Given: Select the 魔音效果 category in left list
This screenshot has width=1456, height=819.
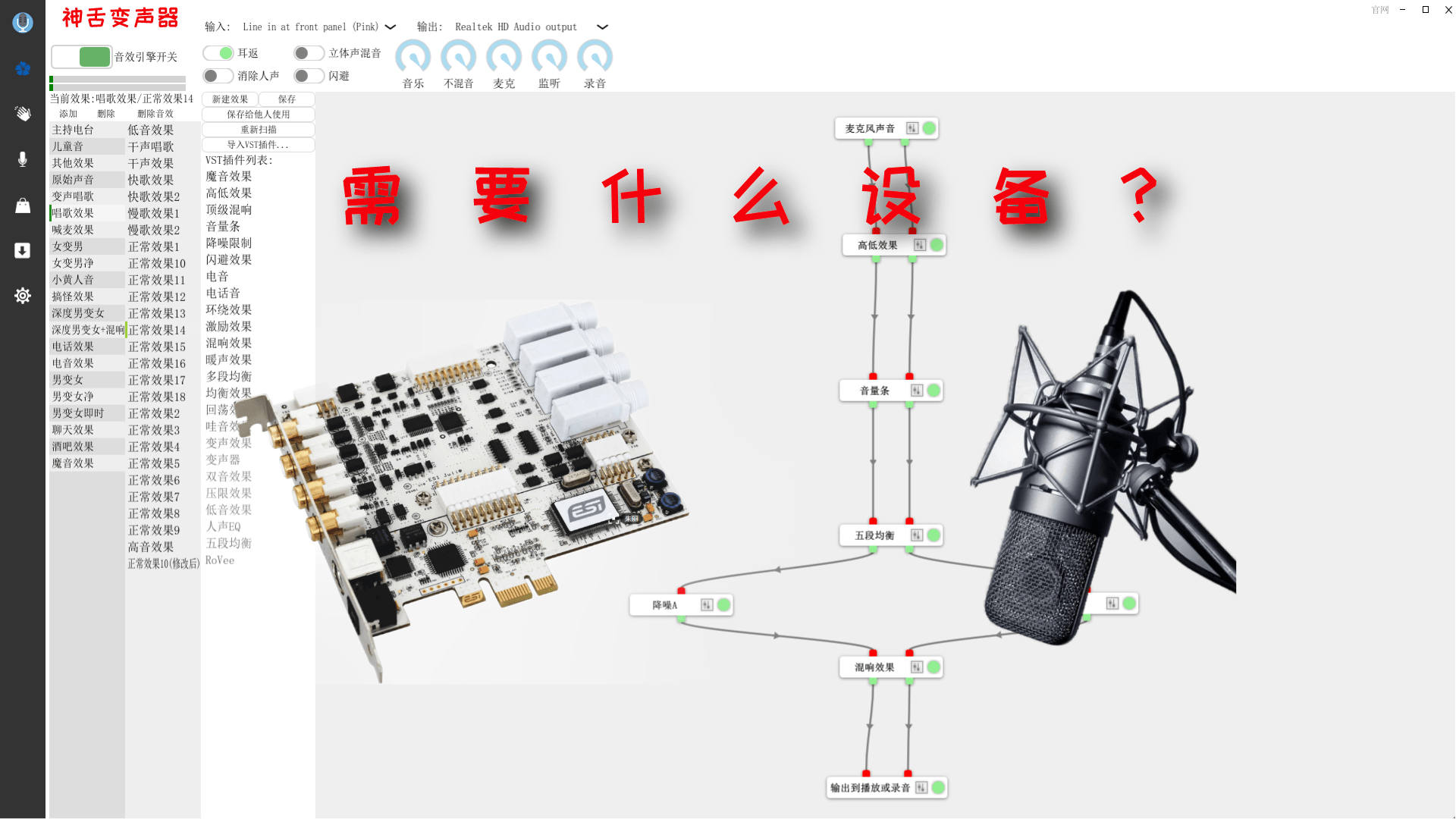Looking at the screenshot, I should [87, 463].
